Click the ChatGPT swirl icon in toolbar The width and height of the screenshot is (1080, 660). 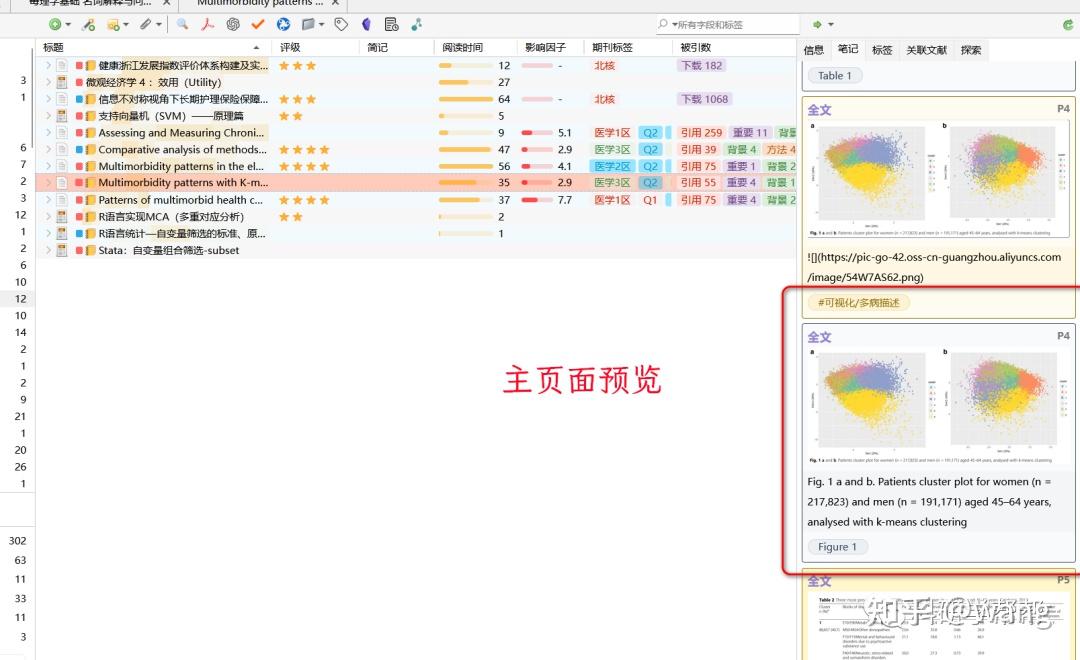click(x=233, y=24)
